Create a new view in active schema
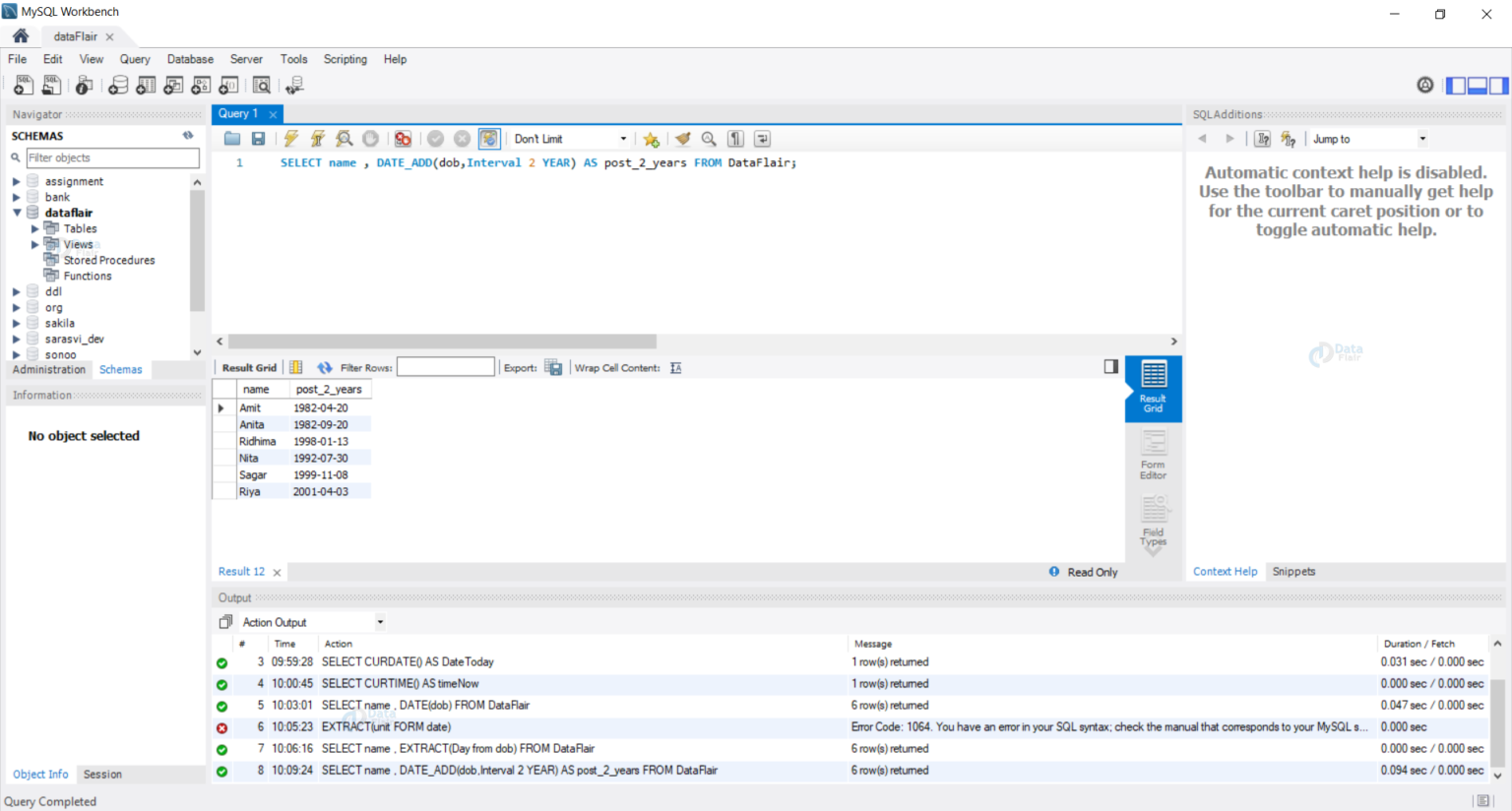1512x811 pixels. coord(173,86)
